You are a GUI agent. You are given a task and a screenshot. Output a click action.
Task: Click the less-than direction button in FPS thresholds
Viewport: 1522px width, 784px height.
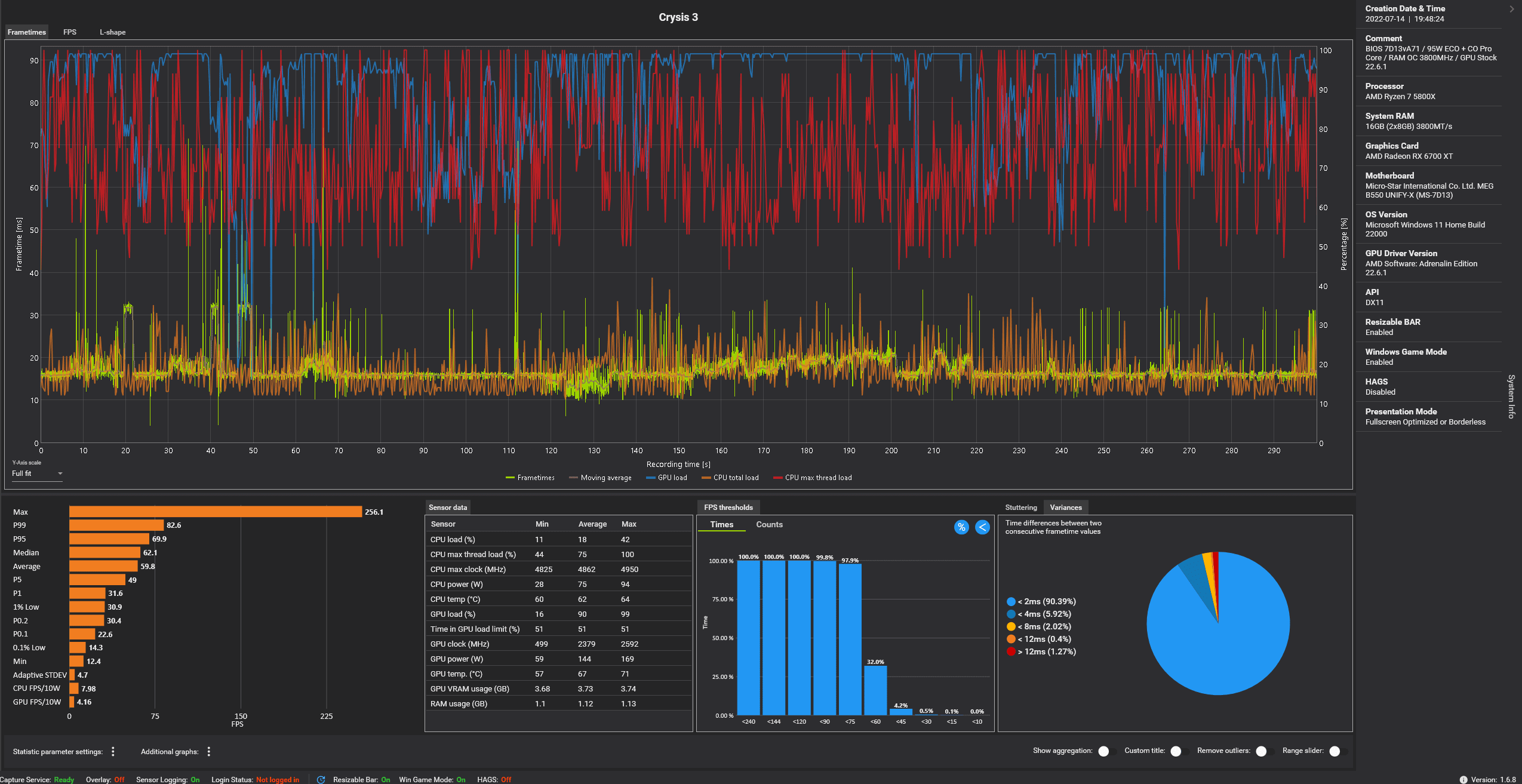click(x=982, y=527)
